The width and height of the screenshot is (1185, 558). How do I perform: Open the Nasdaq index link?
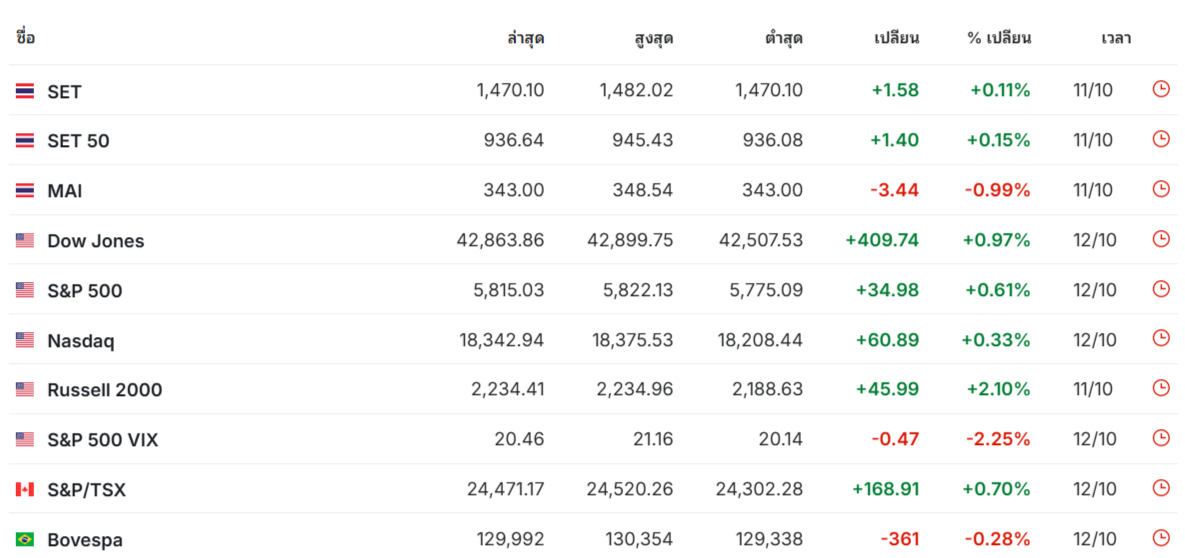coord(81,341)
